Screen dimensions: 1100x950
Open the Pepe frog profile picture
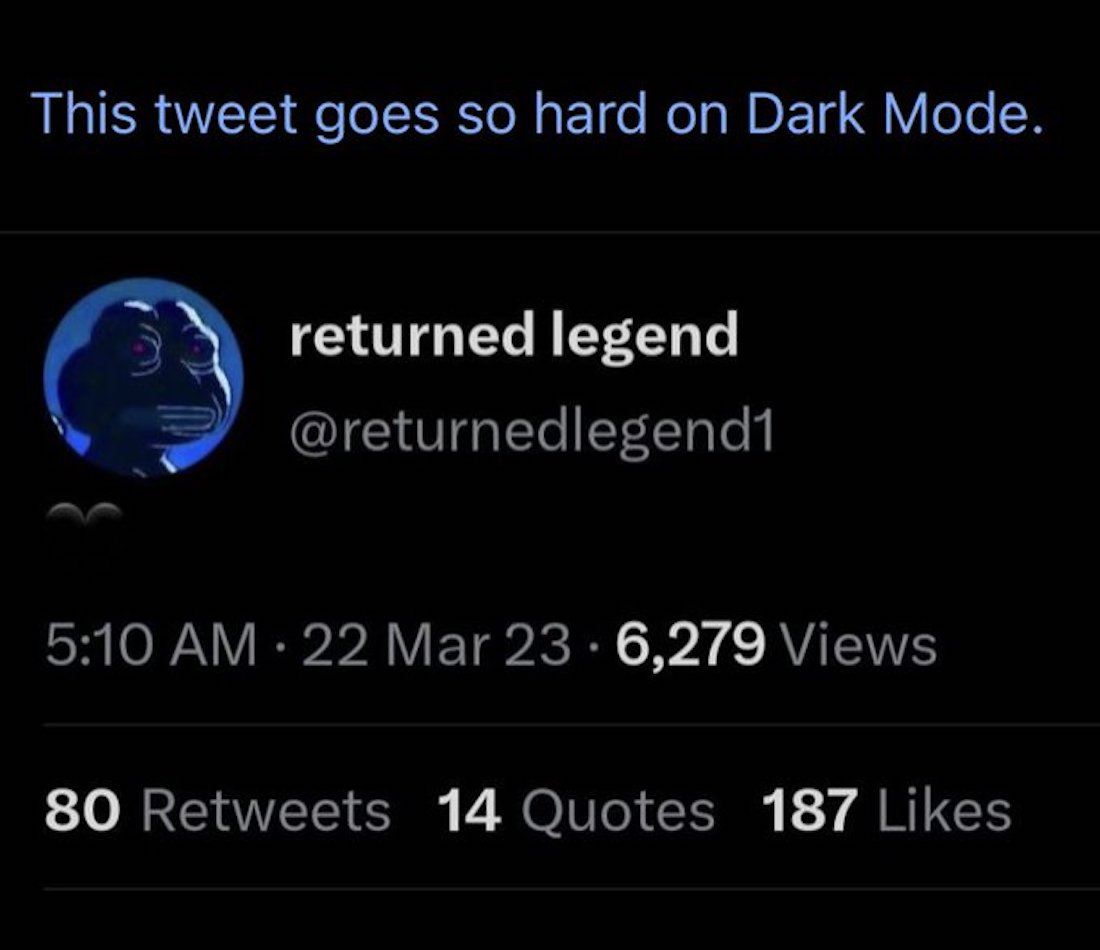tap(142, 377)
